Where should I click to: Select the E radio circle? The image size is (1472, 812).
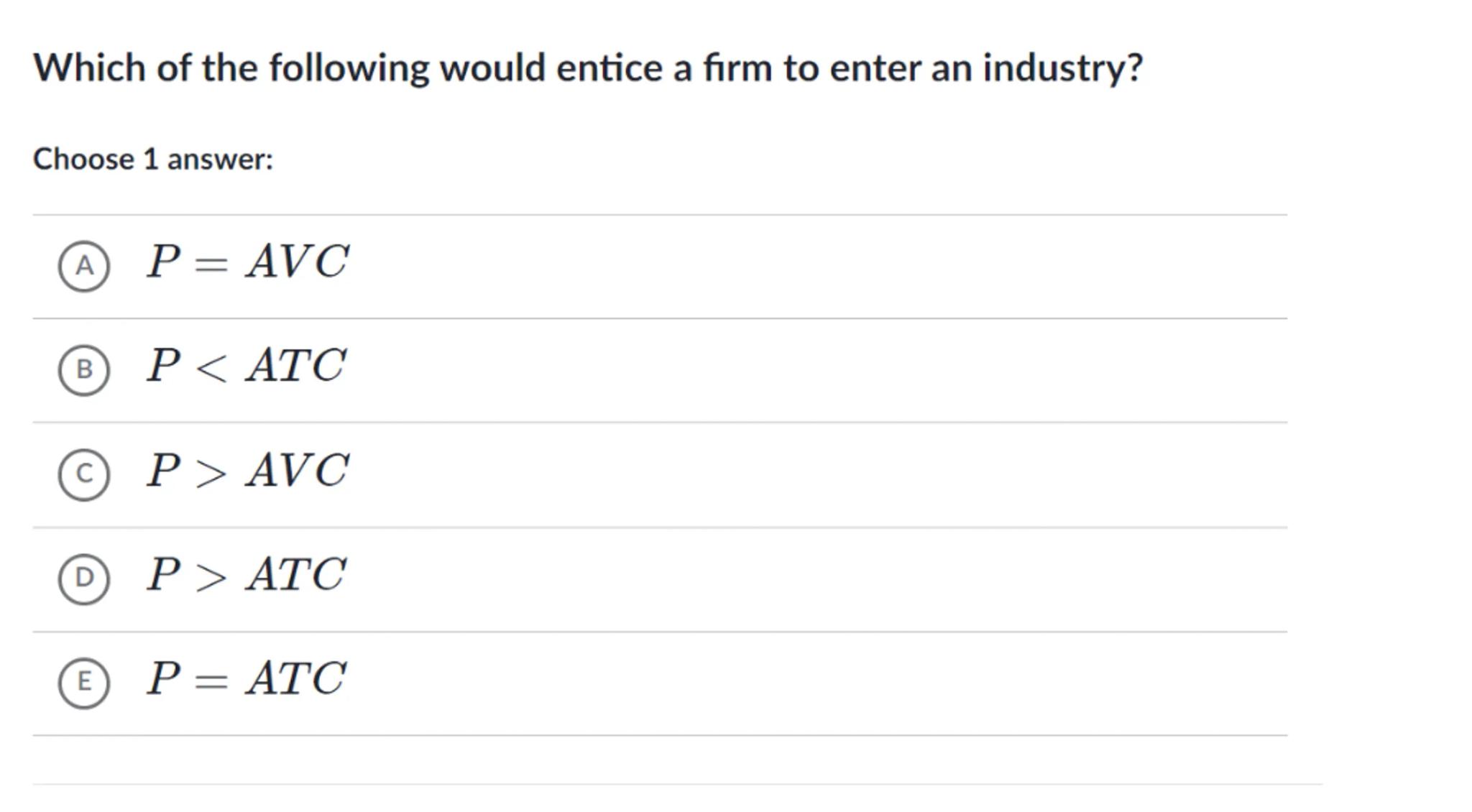[84, 683]
